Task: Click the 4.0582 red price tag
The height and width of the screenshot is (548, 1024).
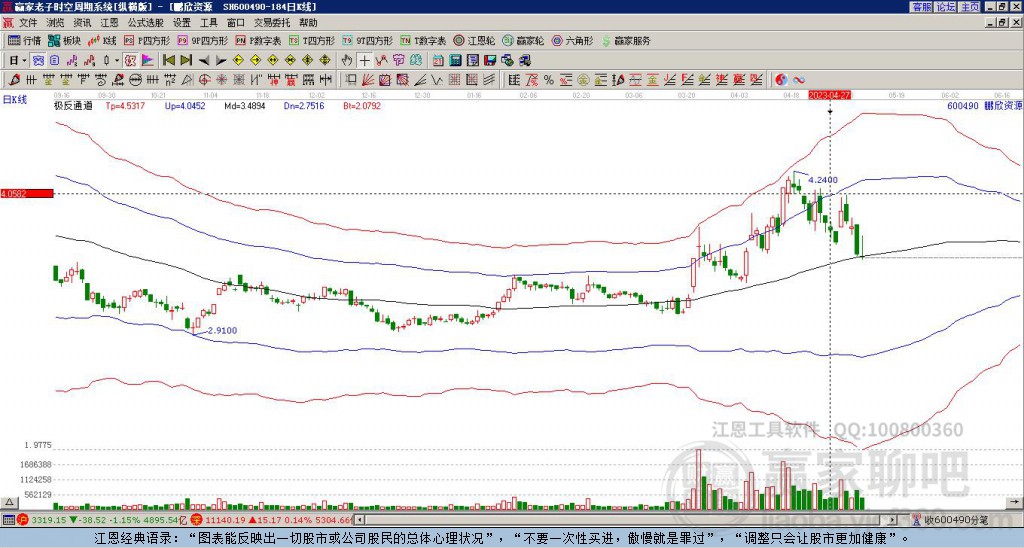Action: point(27,194)
